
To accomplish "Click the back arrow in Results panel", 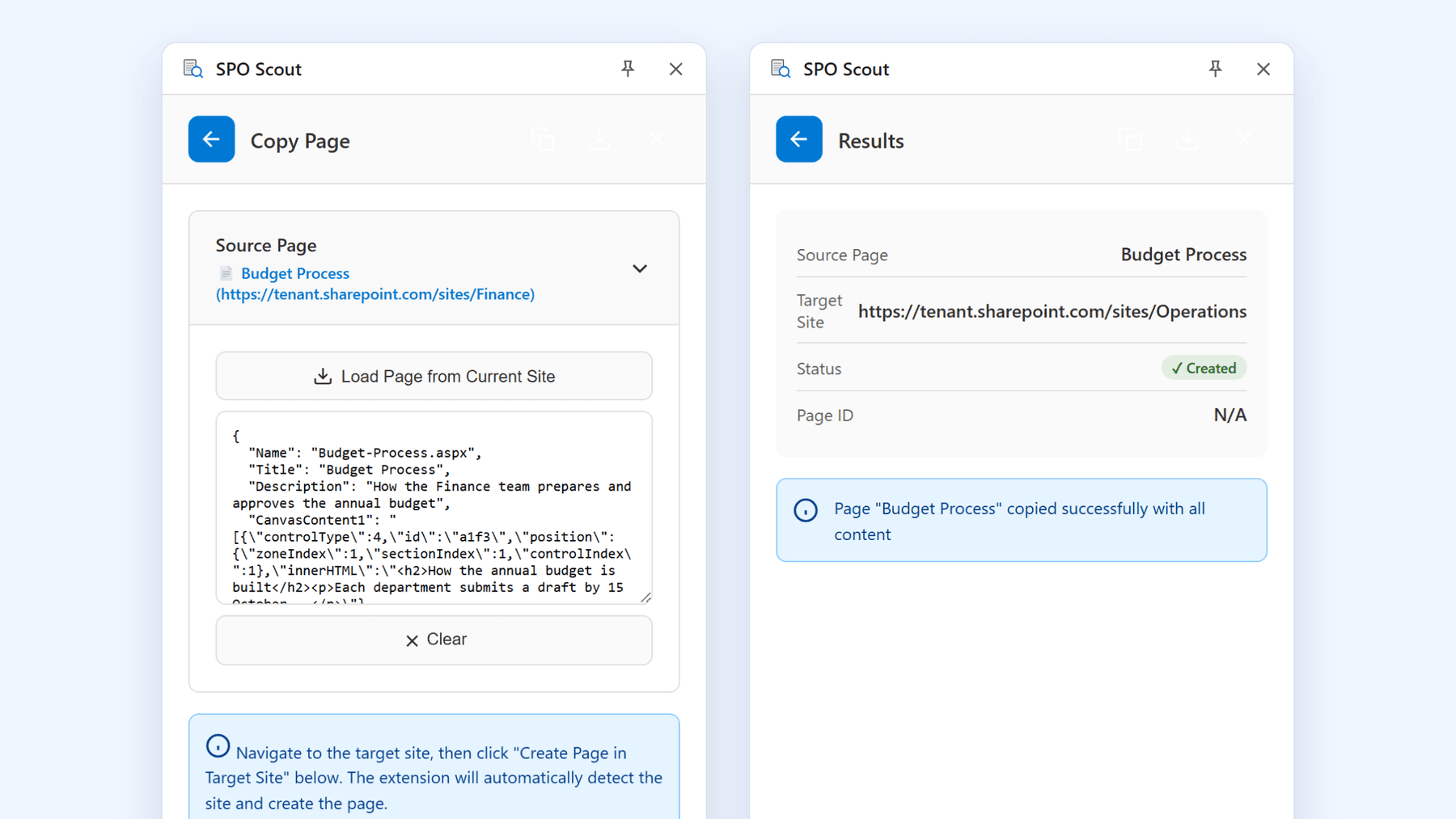I will 798,139.
